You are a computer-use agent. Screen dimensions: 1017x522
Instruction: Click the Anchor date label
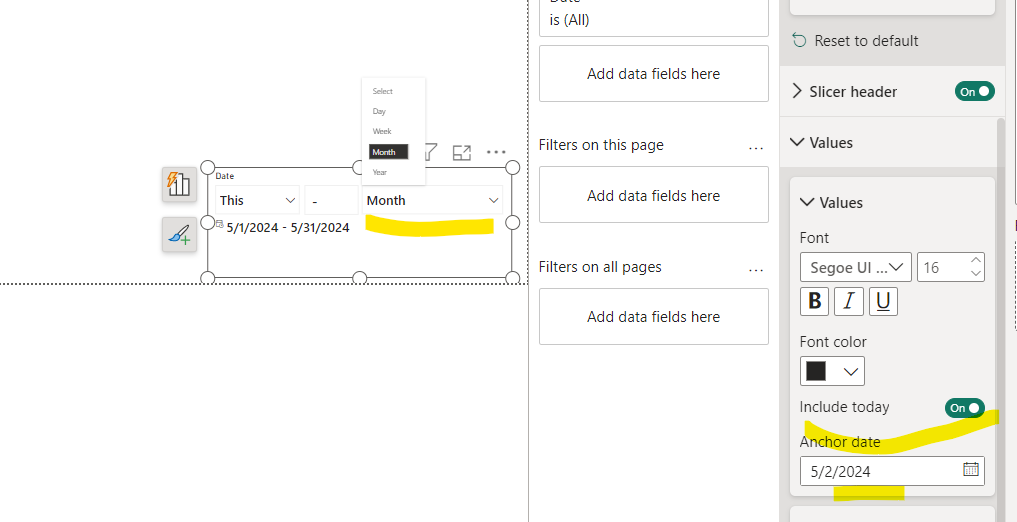point(840,442)
